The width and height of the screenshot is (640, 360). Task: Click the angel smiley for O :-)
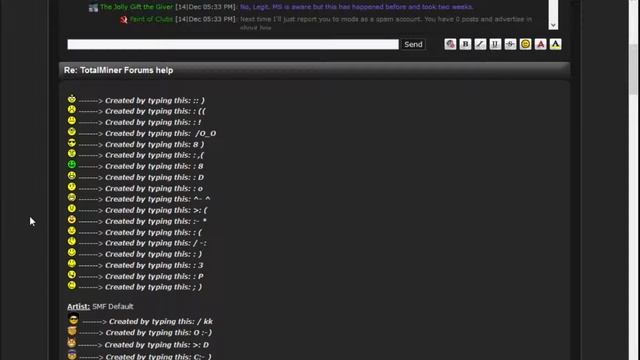tap(72, 331)
